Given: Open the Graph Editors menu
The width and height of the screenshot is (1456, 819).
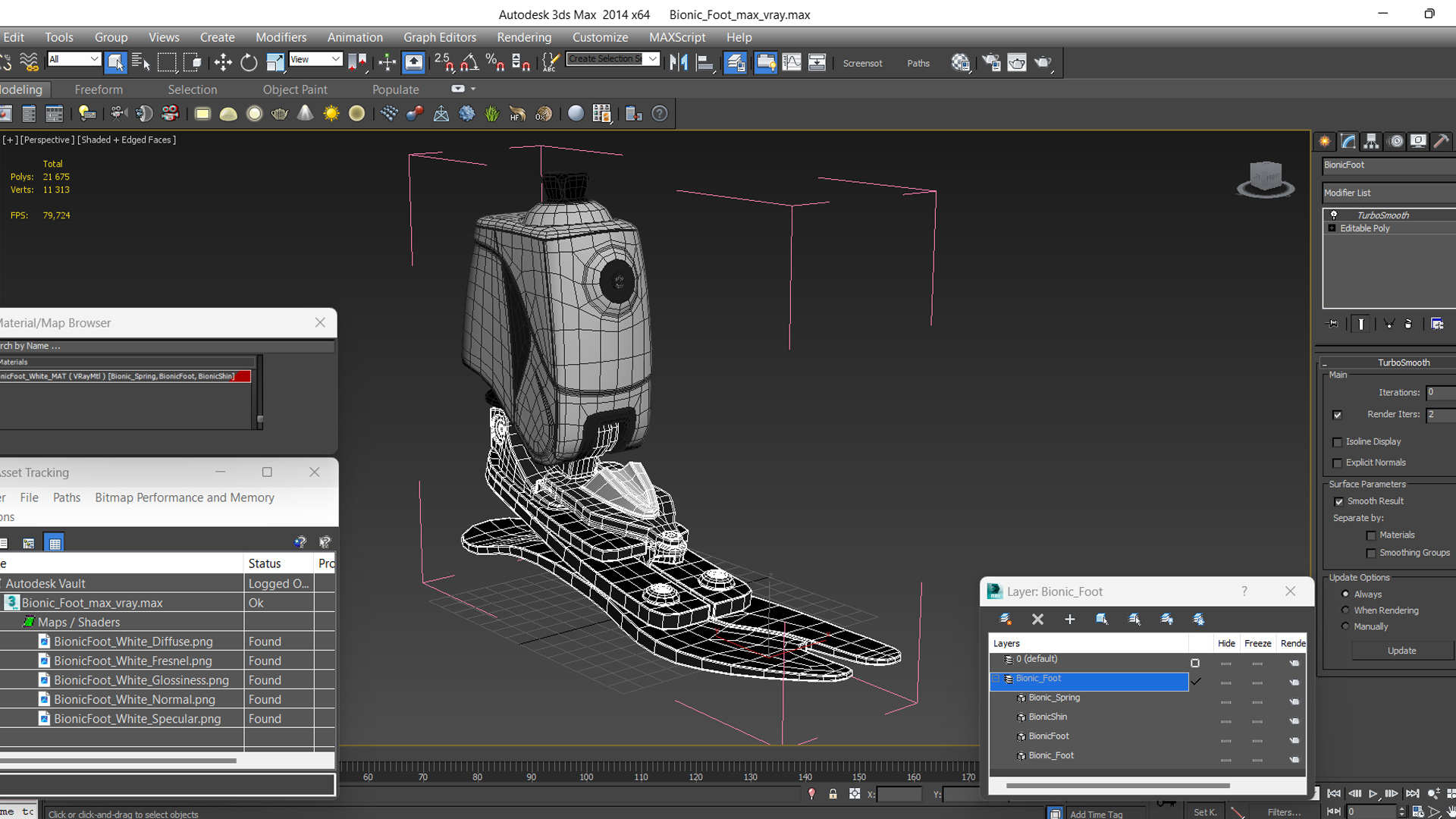Looking at the screenshot, I should 440,37.
